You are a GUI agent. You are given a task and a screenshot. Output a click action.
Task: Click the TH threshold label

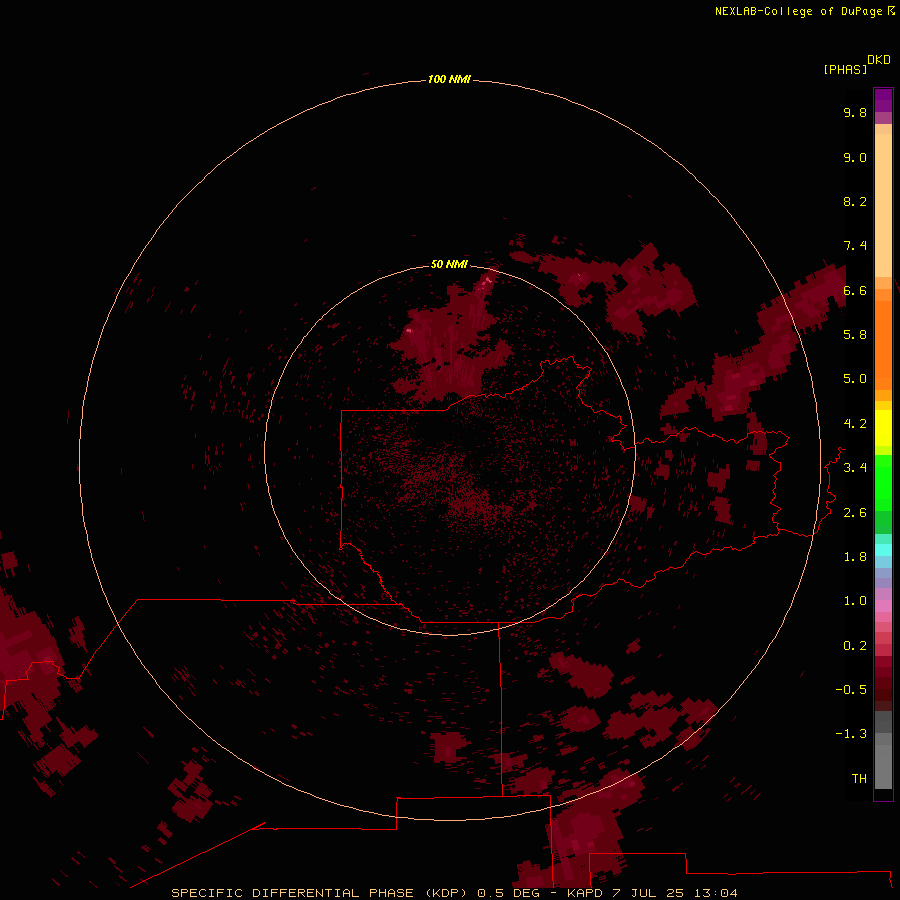click(859, 779)
